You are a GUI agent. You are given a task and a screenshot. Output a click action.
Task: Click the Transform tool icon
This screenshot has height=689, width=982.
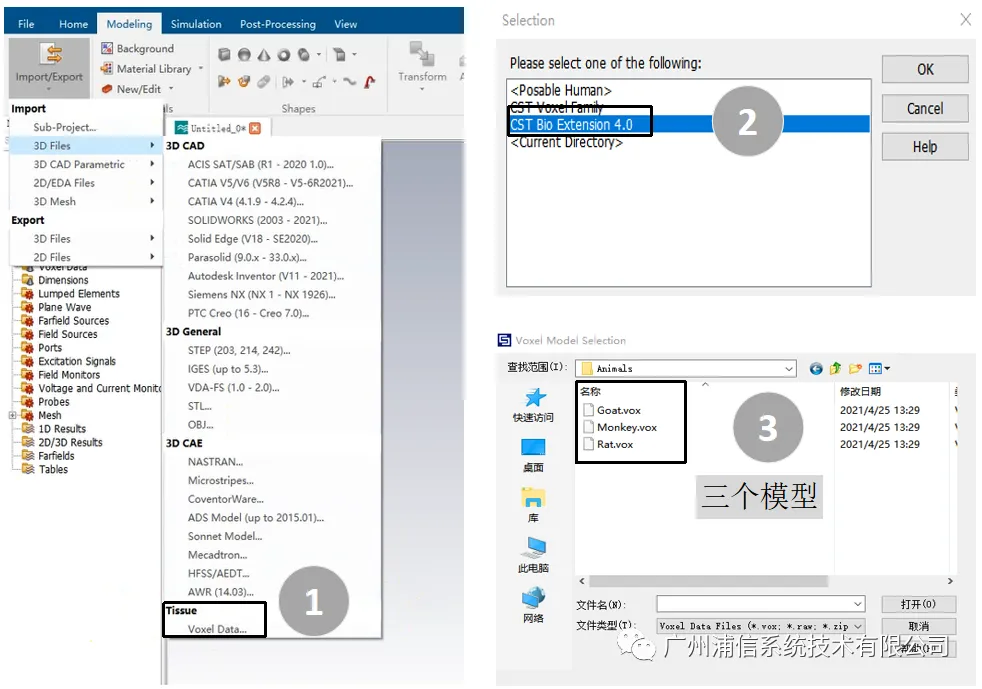(x=422, y=55)
